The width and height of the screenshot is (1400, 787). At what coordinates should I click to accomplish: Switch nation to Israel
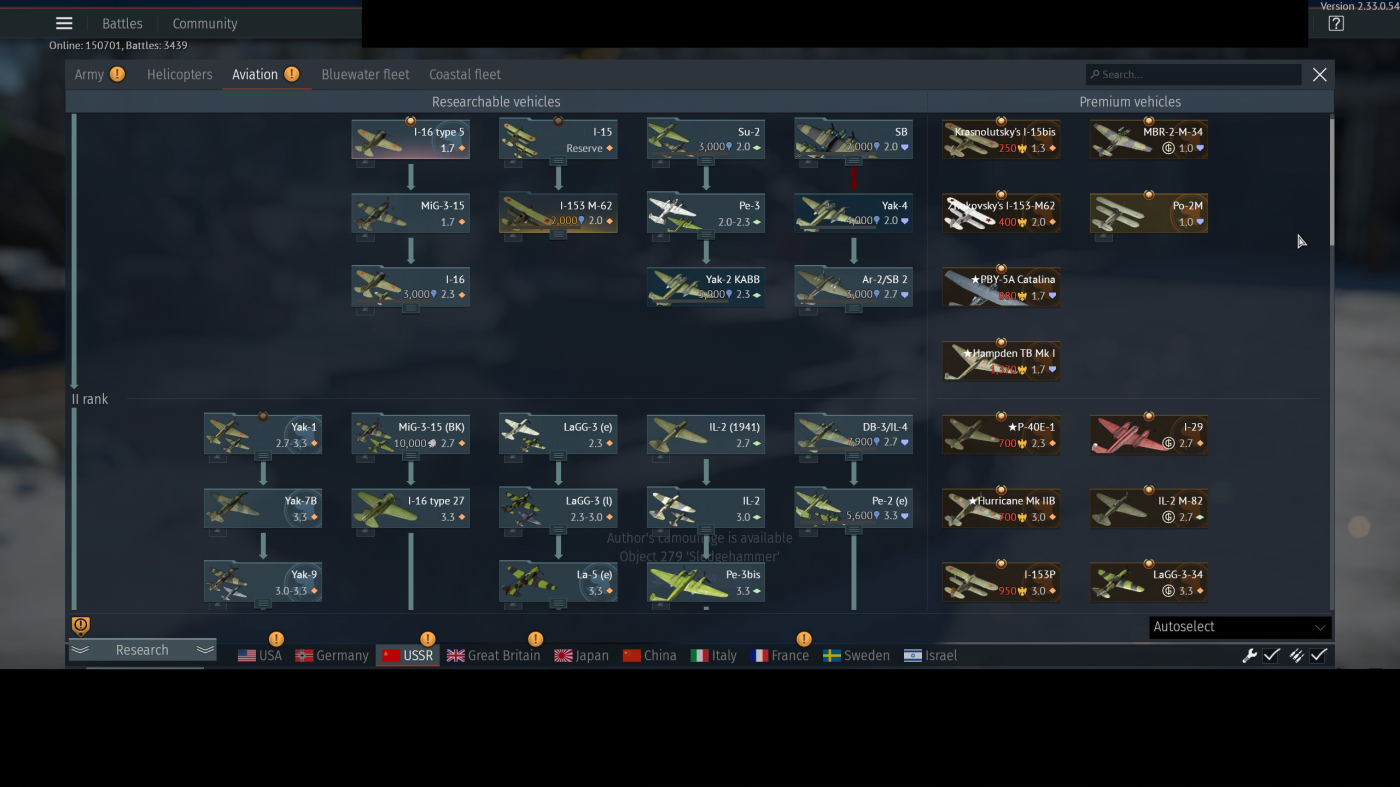click(x=930, y=656)
